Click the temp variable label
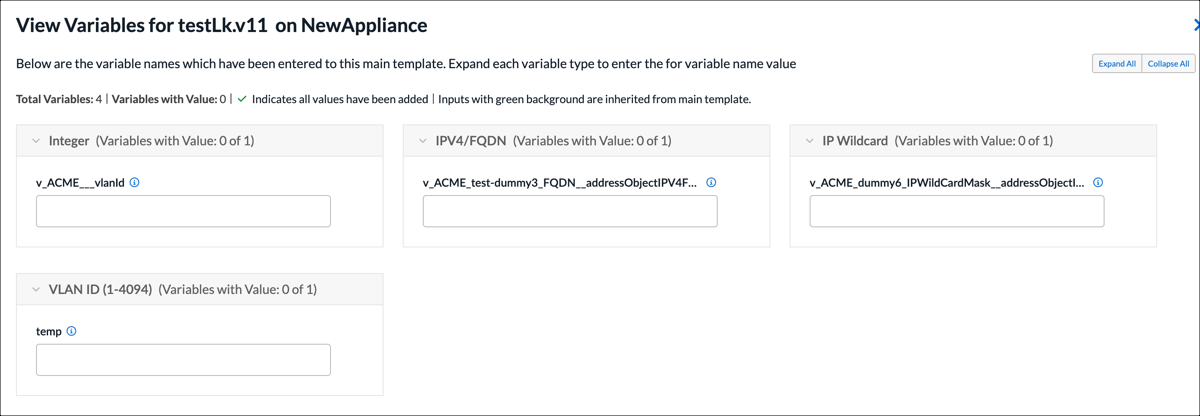1200x416 pixels. coord(49,331)
